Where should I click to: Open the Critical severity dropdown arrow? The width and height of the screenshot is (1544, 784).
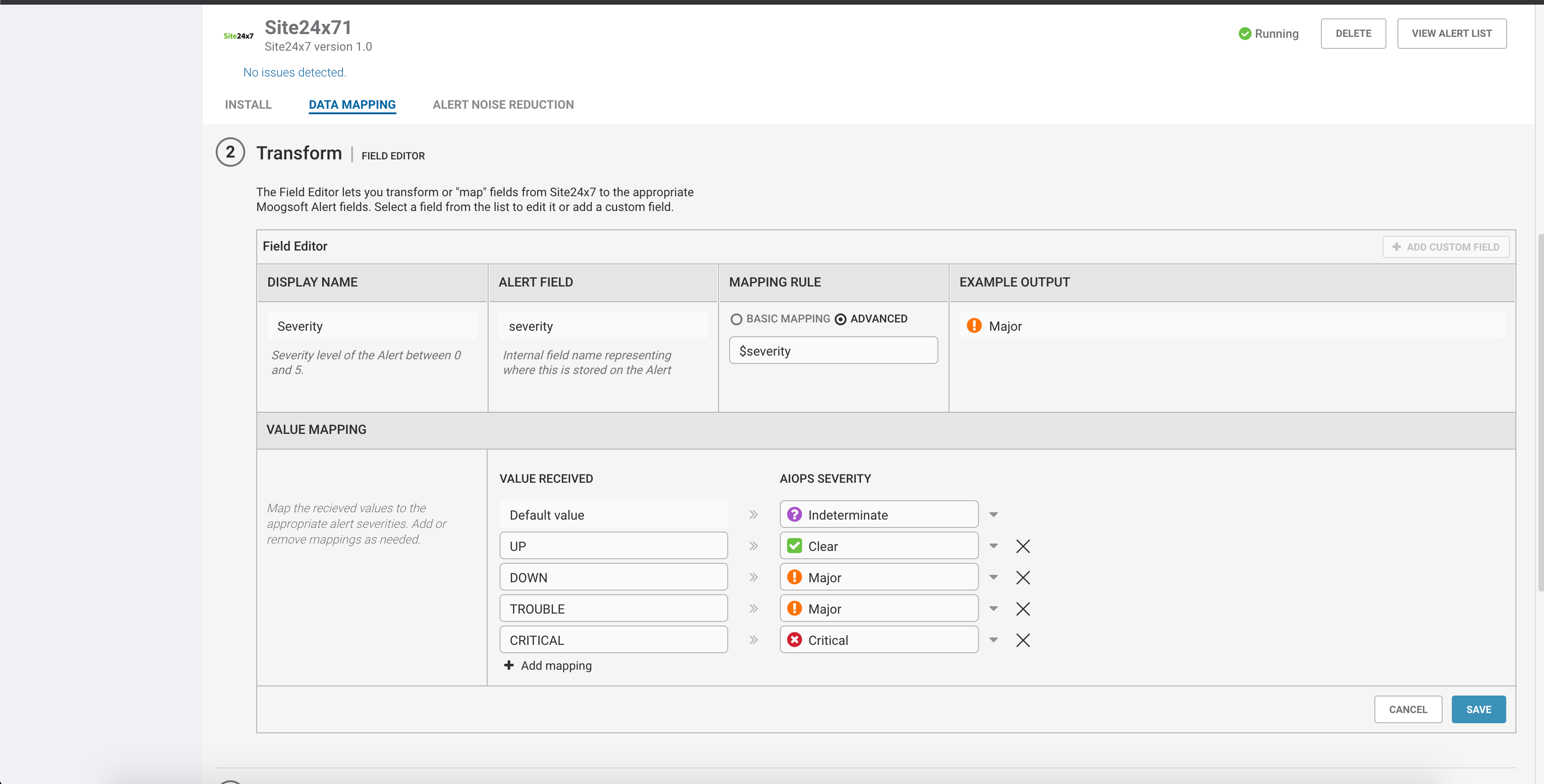click(x=993, y=640)
